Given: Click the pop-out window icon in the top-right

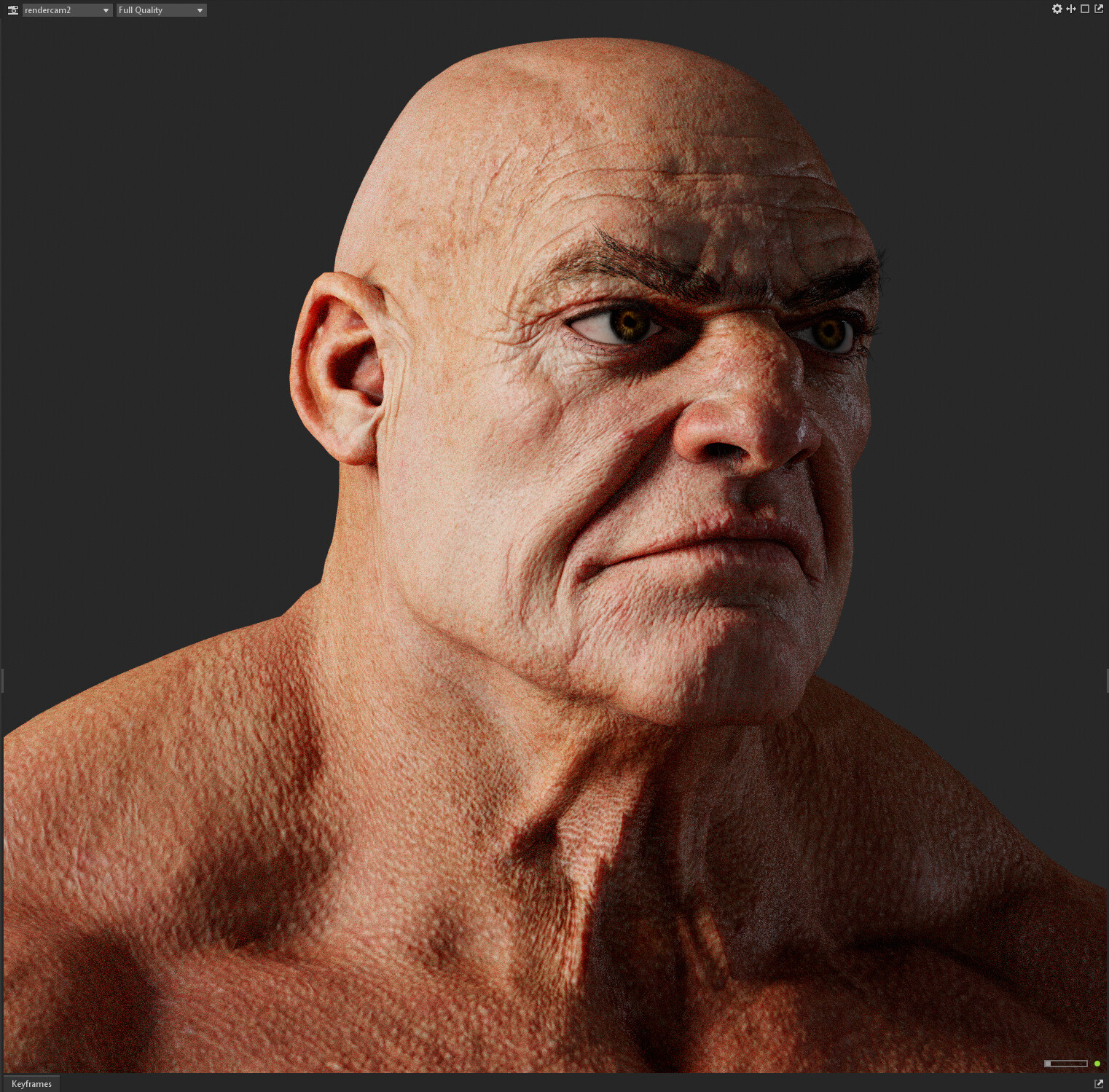Looking at the screenshot, I should coord(1099,9).
